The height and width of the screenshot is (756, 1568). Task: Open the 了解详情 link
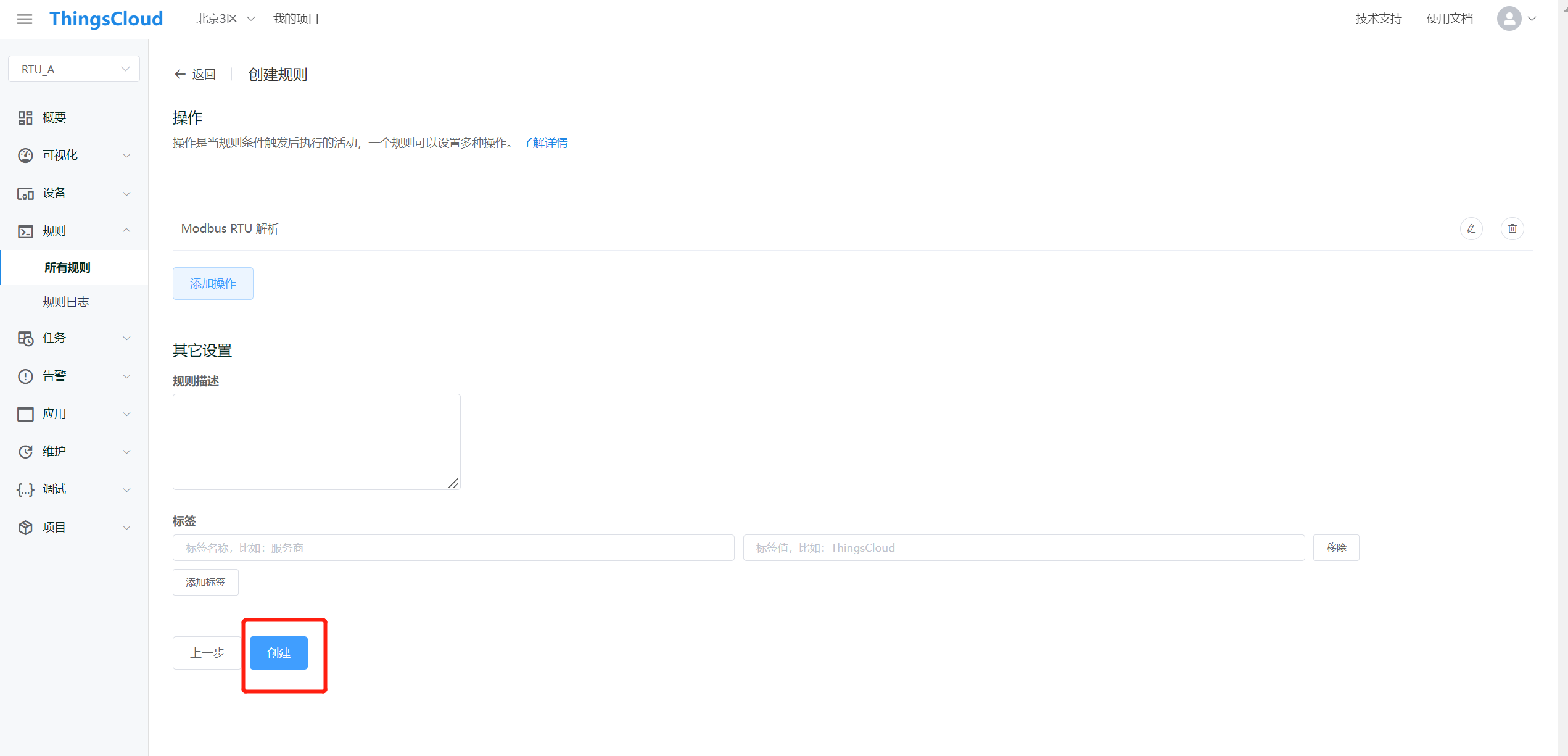pos(544,143)
